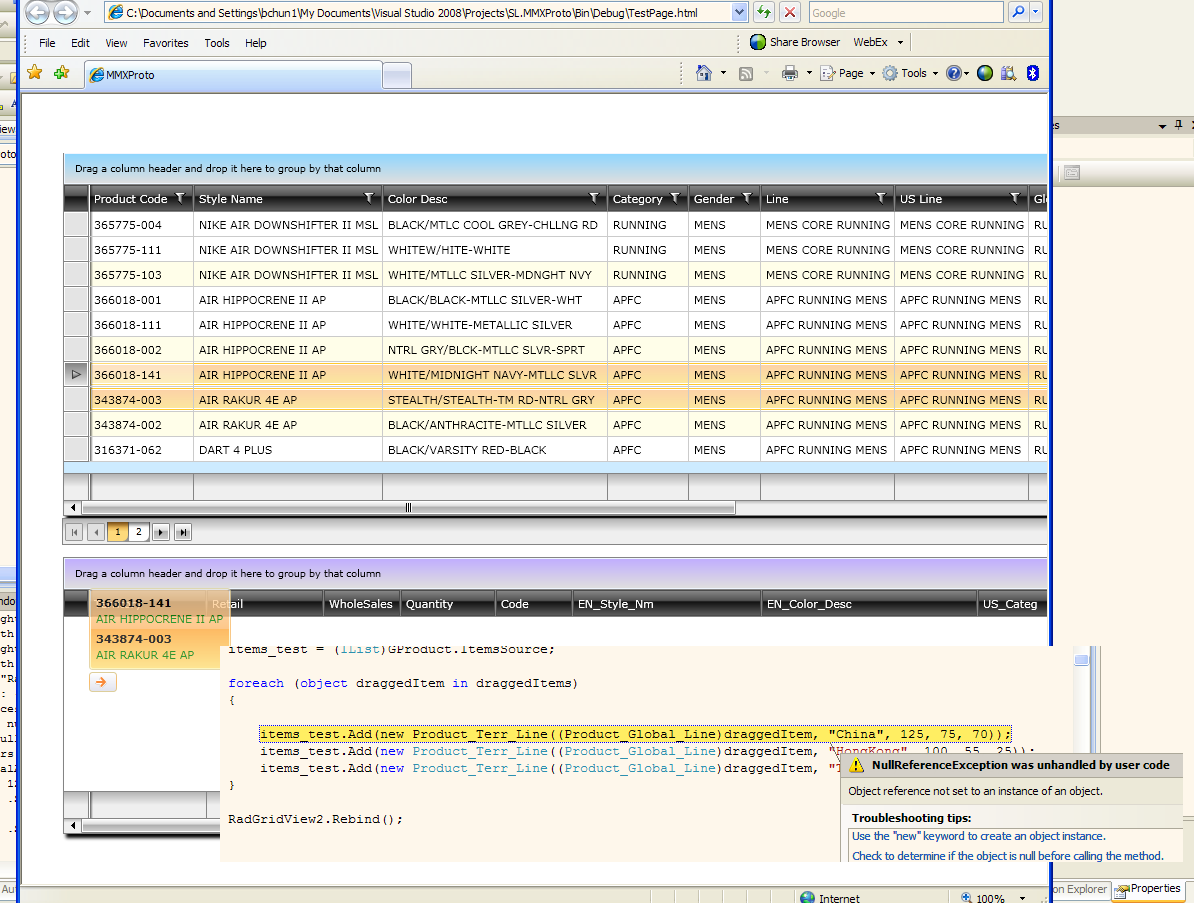Go to page 2 of the grid
This screenshot has height=903, width=1194.
click(139, 532)
